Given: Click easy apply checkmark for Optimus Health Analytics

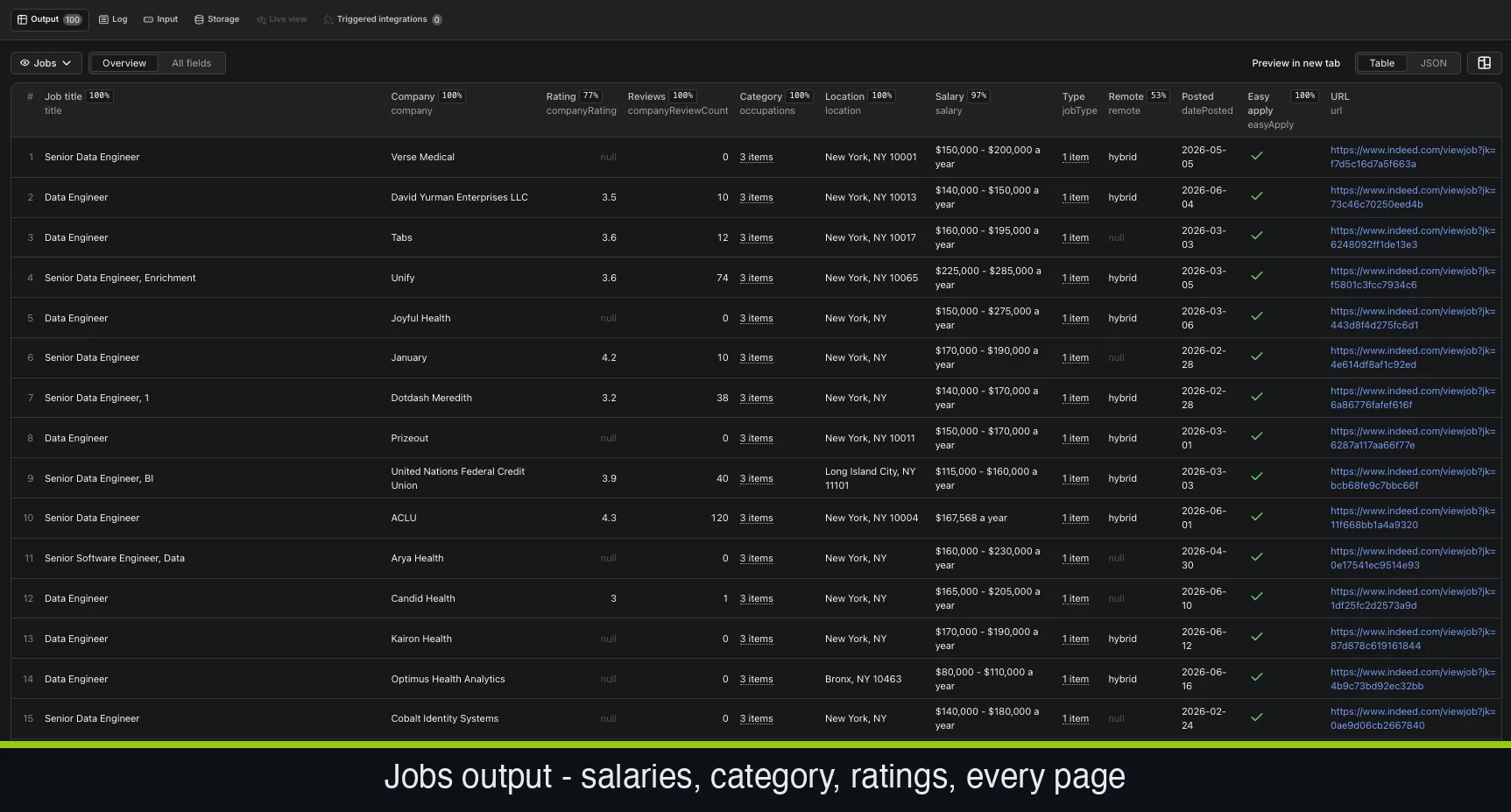Looking at the screenshot, I should [1256, 677].
